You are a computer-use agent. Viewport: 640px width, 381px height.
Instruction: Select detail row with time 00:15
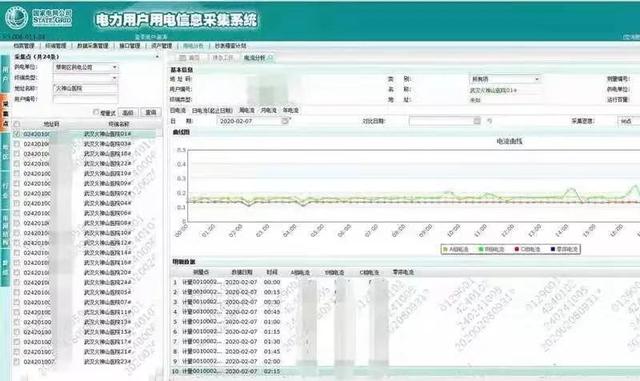tap(404, 292)
